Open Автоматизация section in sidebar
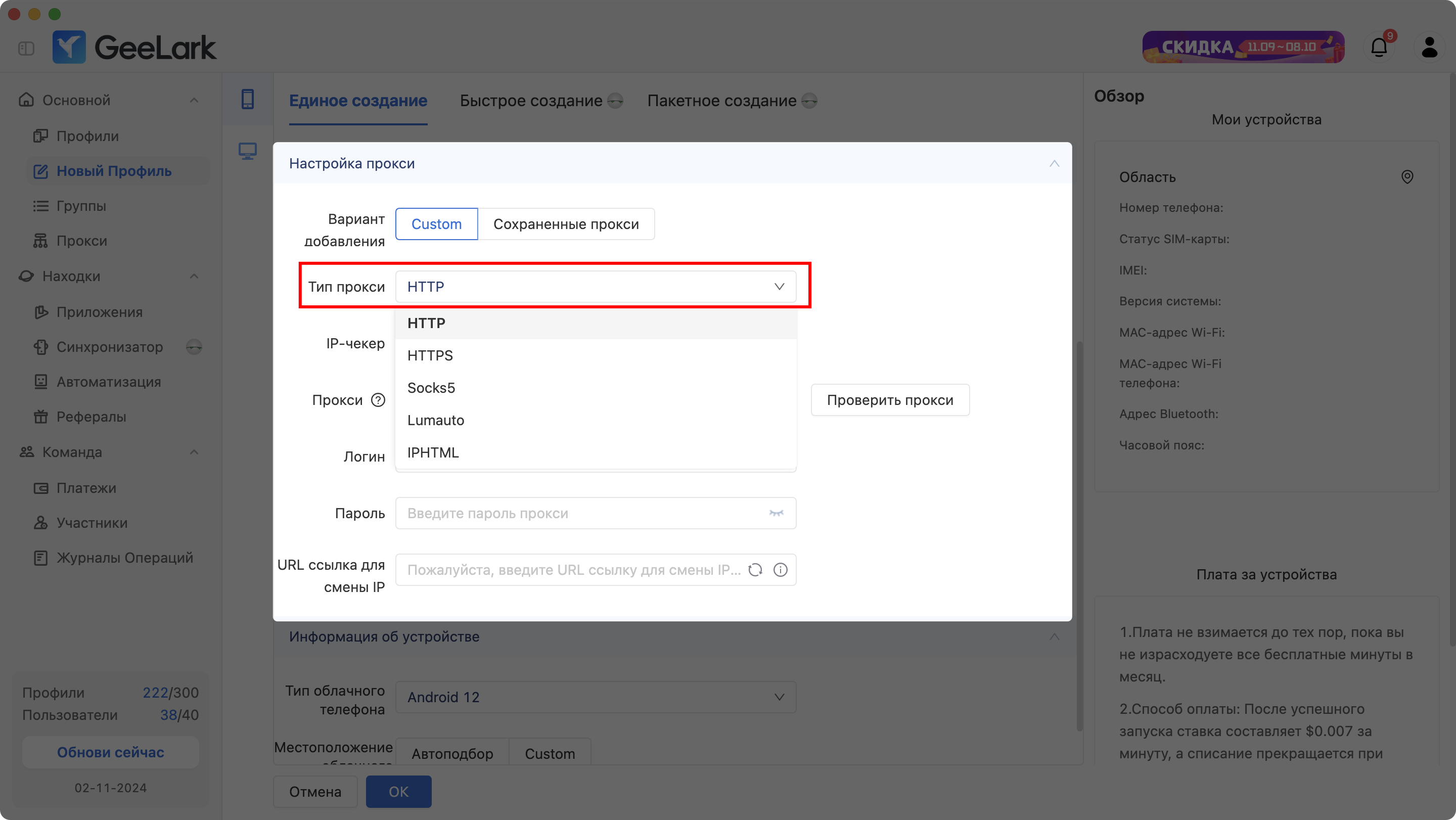The width and height of the screenshot is (1456, 820). click(x=110, y=381)
